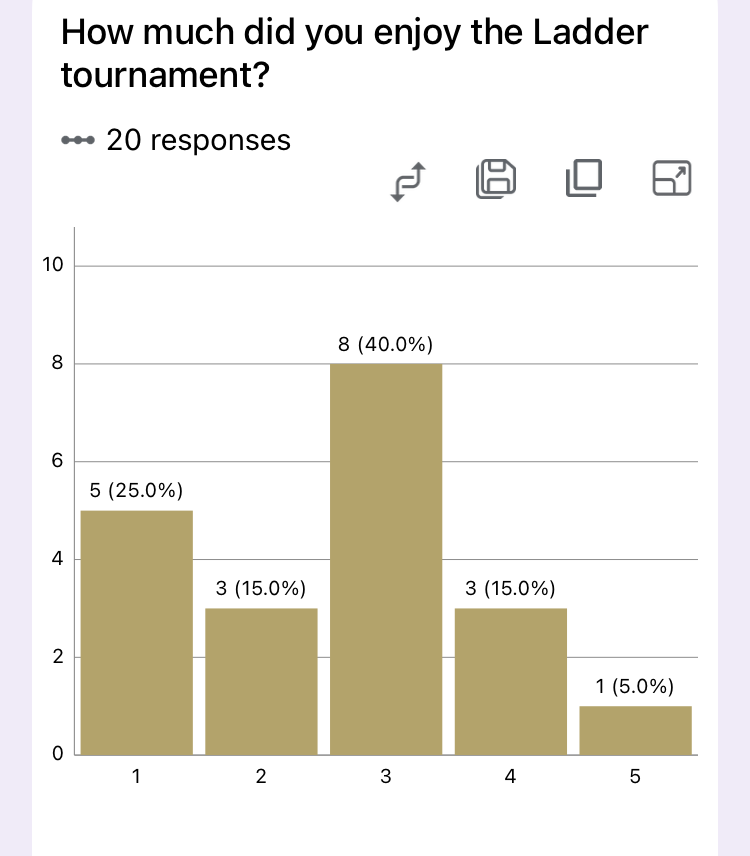Select the shortest bar for rating 5
Viewport: 750px width, 856px height.
point(635,730)
